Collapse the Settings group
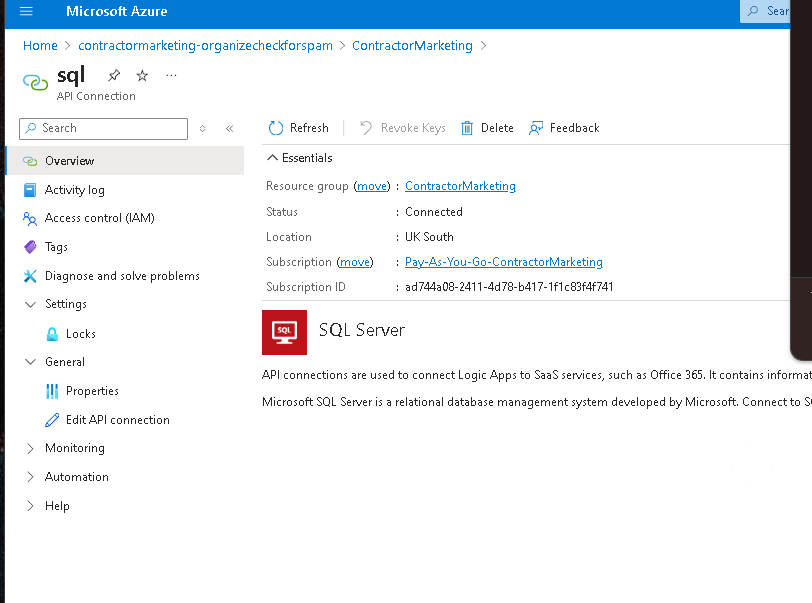 pyautogui.click(x=31, y=305)
